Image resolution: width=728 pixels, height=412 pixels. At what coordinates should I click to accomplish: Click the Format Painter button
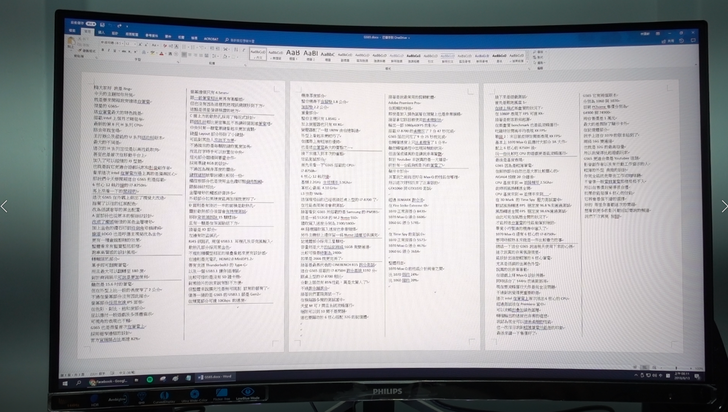(87, 51)
